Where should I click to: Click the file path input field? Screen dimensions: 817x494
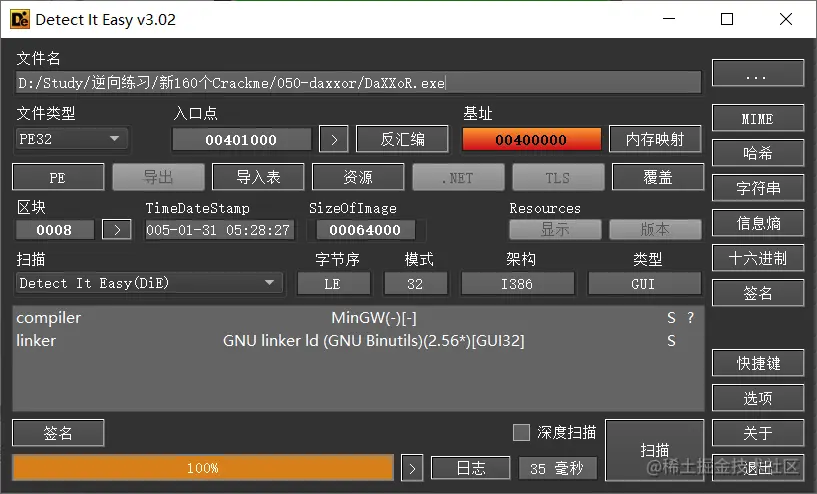coord(358,83)
